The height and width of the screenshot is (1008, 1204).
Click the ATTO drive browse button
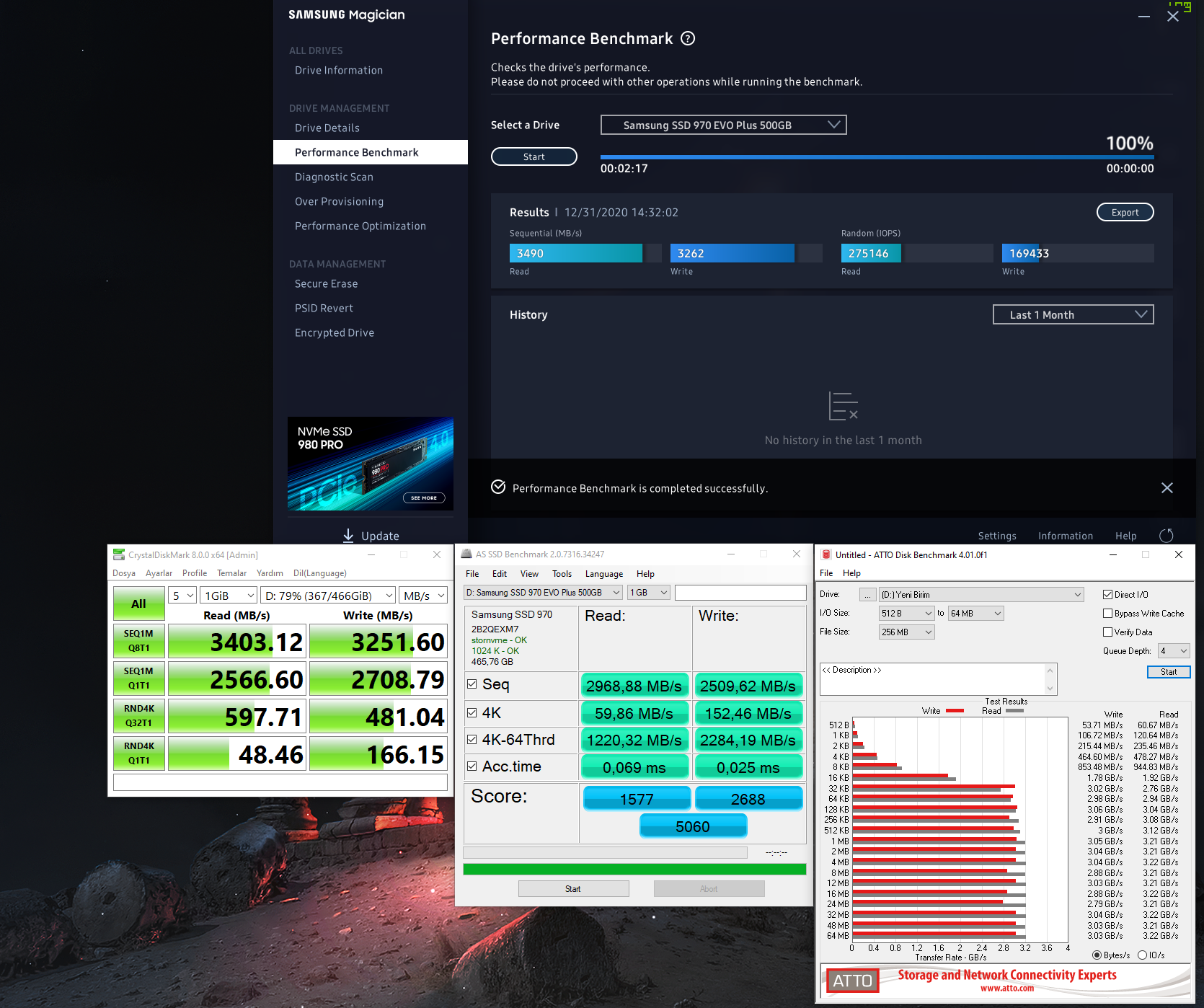867,594
